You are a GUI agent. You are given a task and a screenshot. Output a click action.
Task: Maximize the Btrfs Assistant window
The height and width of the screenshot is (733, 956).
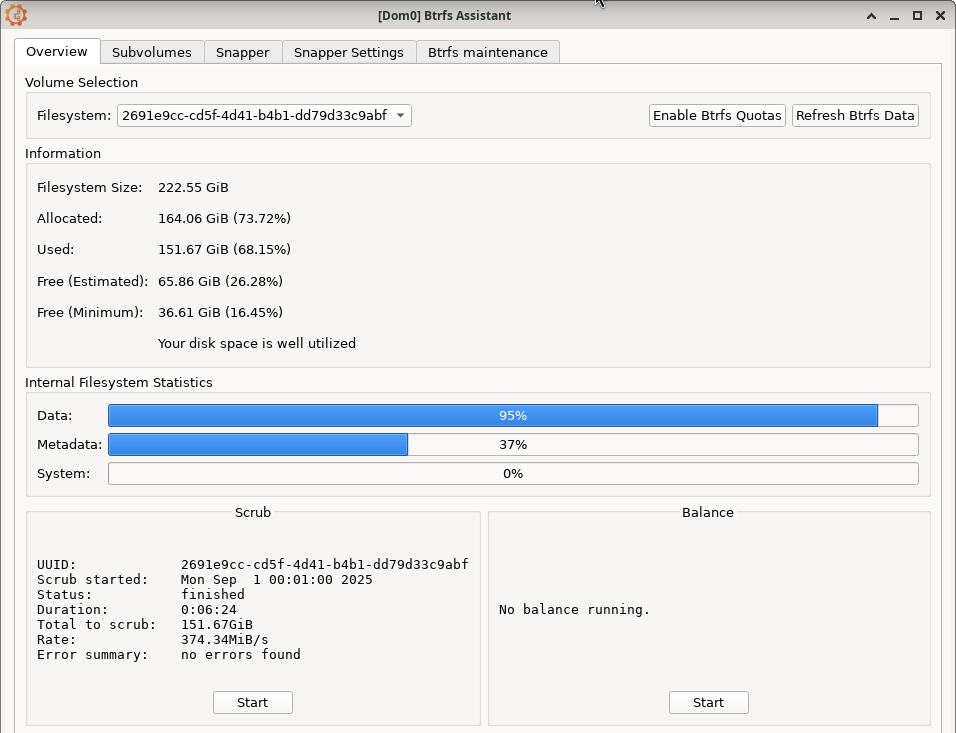pos(917,16)
